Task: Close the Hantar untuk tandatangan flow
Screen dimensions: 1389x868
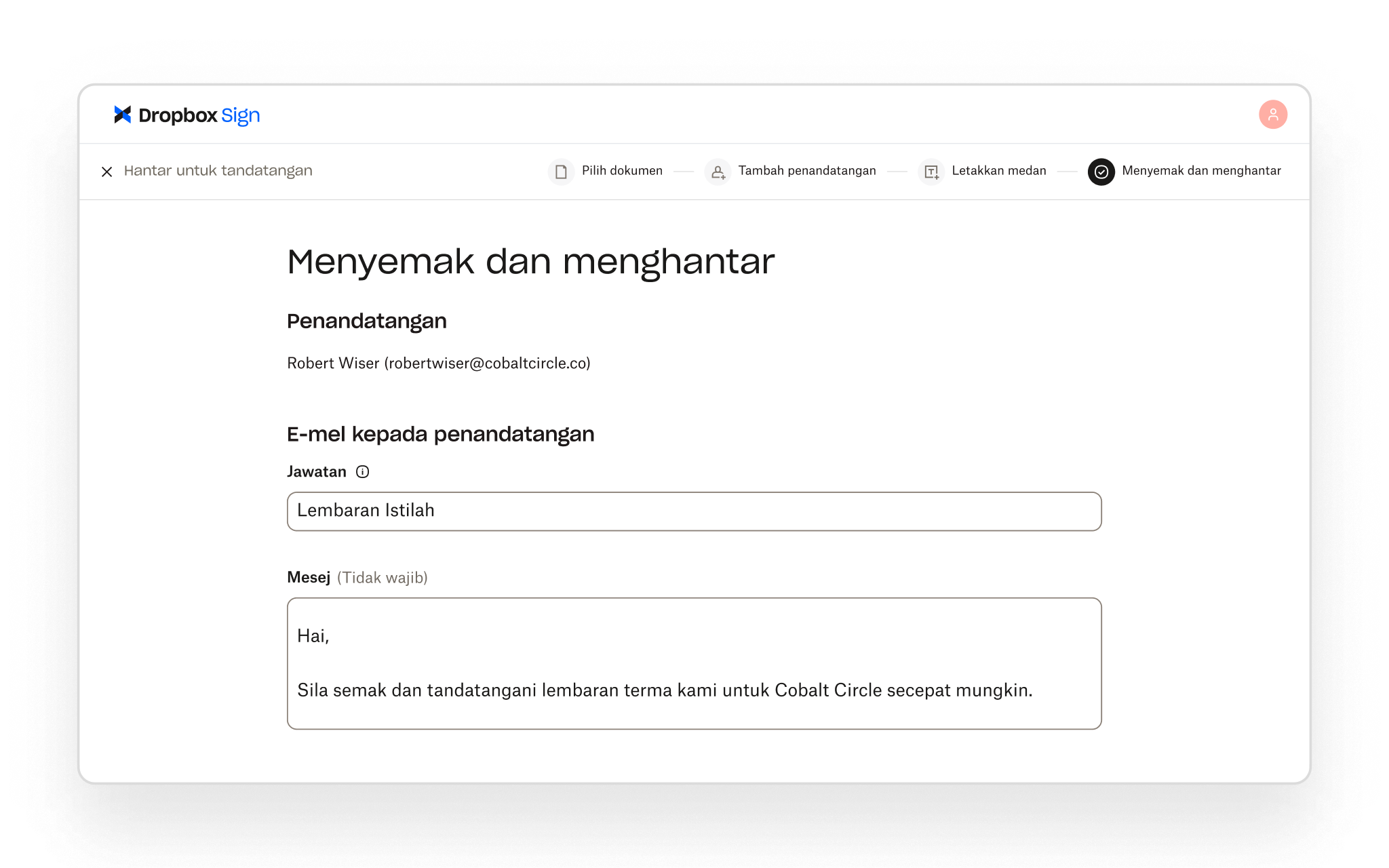Action: coord(107,172)
